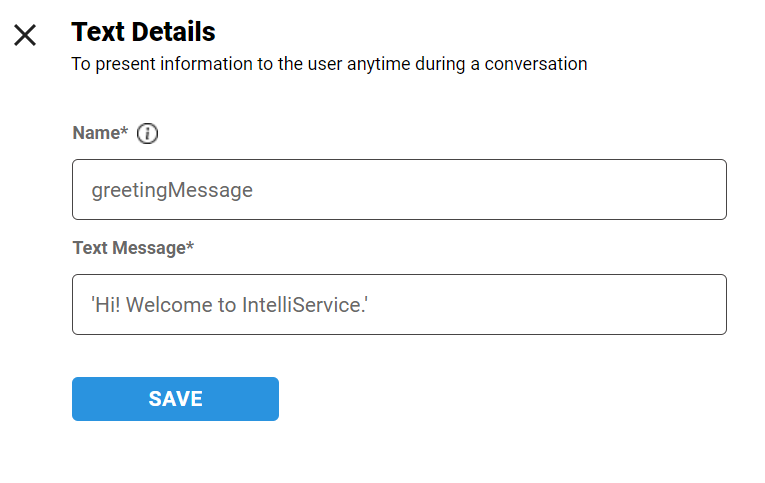Click the "Text Message*" field label

tap(133, 248)
